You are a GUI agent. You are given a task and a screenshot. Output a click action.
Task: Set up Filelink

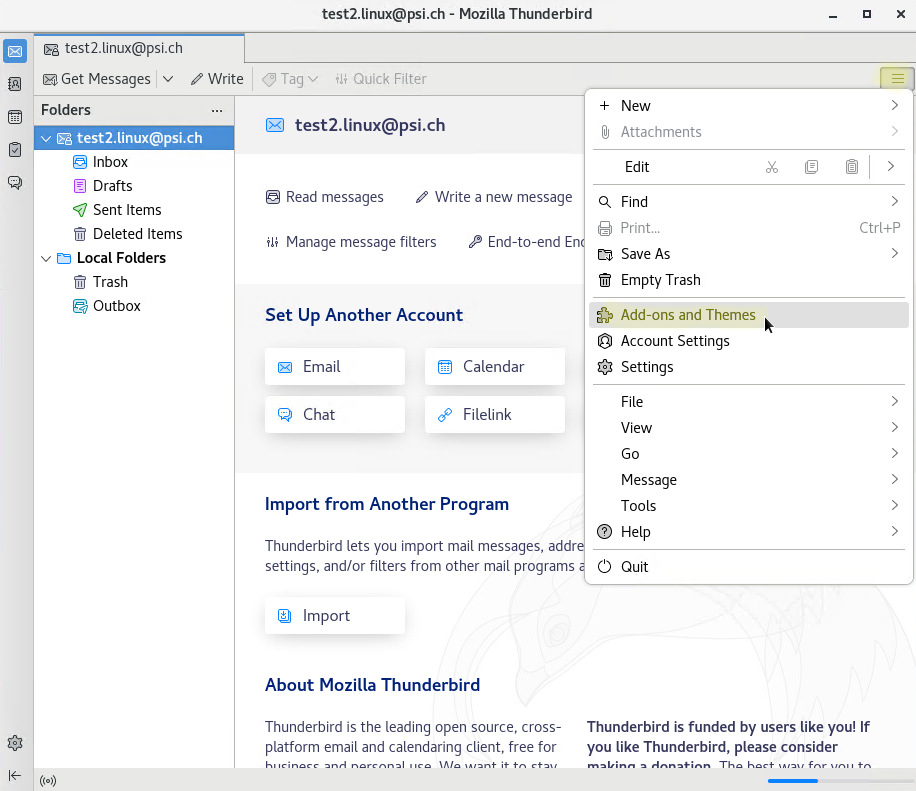click(495, 415)
